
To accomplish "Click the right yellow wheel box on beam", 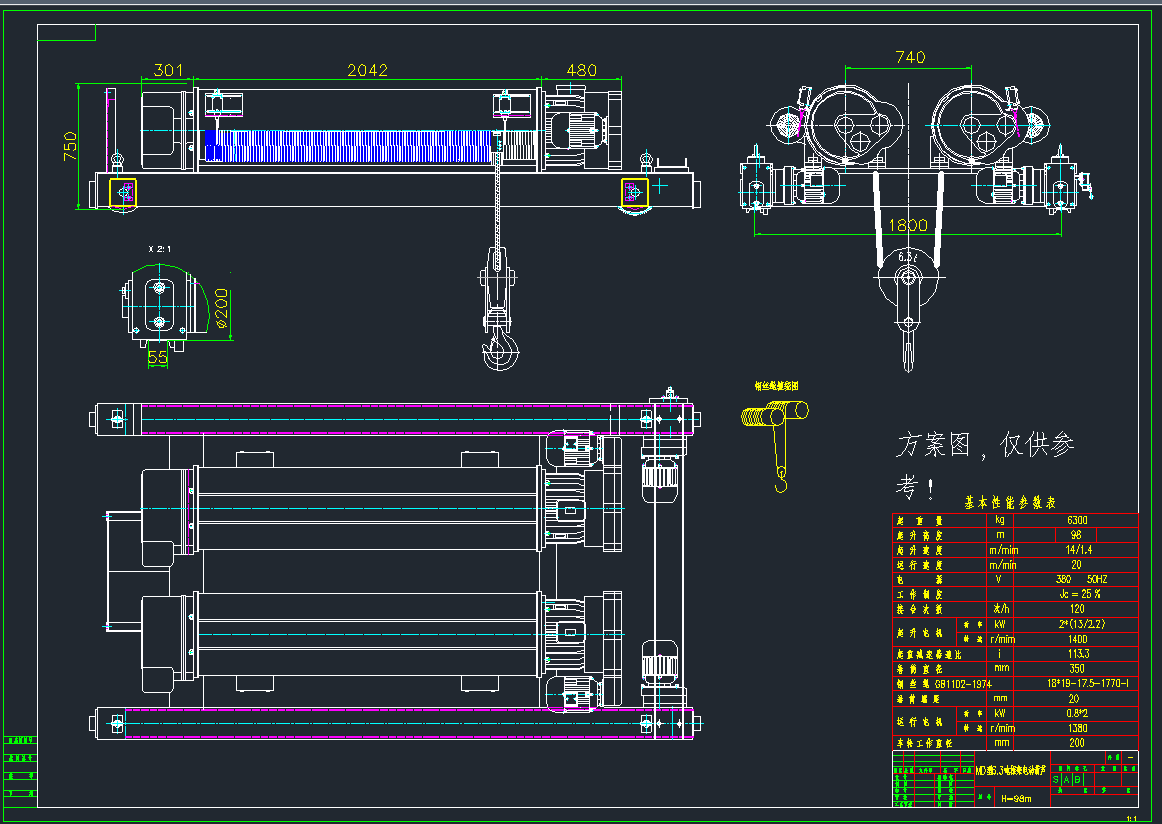I will 634,191.
